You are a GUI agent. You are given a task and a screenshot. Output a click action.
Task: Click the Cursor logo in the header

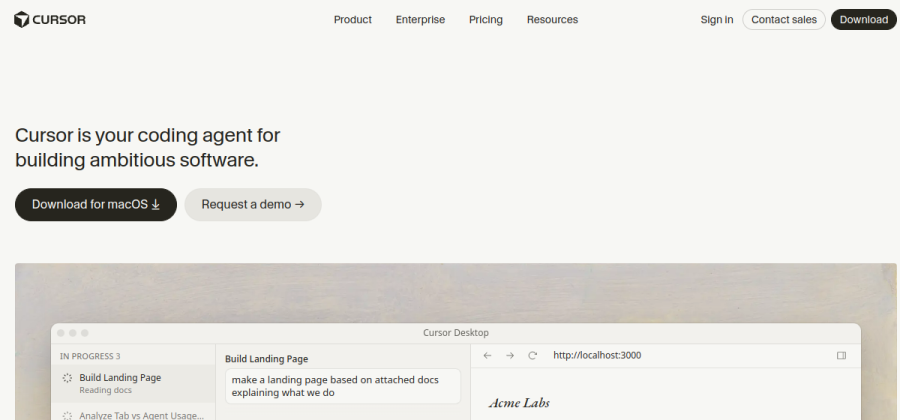(x=50, y=20)
